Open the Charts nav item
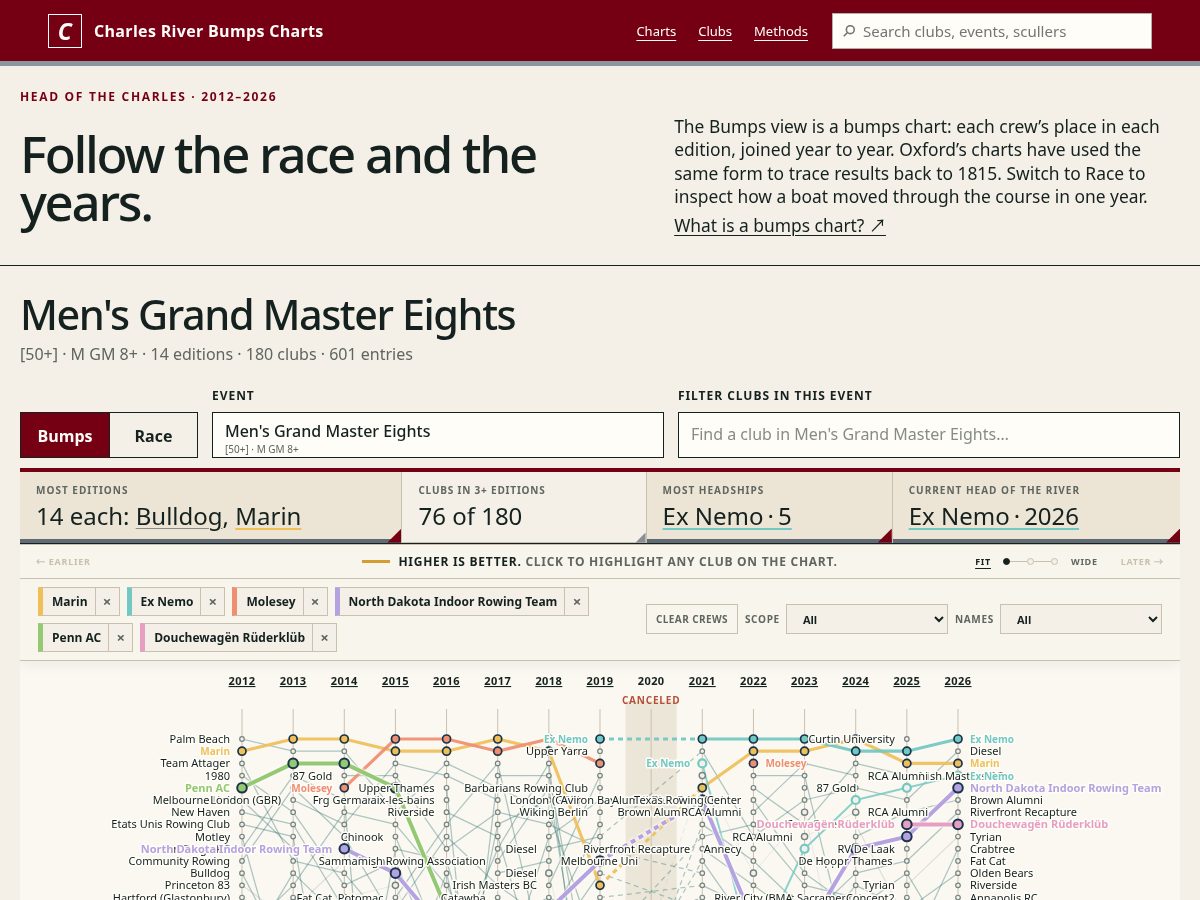The height and width of the screenshot is (900, 1200). [656, 31]
